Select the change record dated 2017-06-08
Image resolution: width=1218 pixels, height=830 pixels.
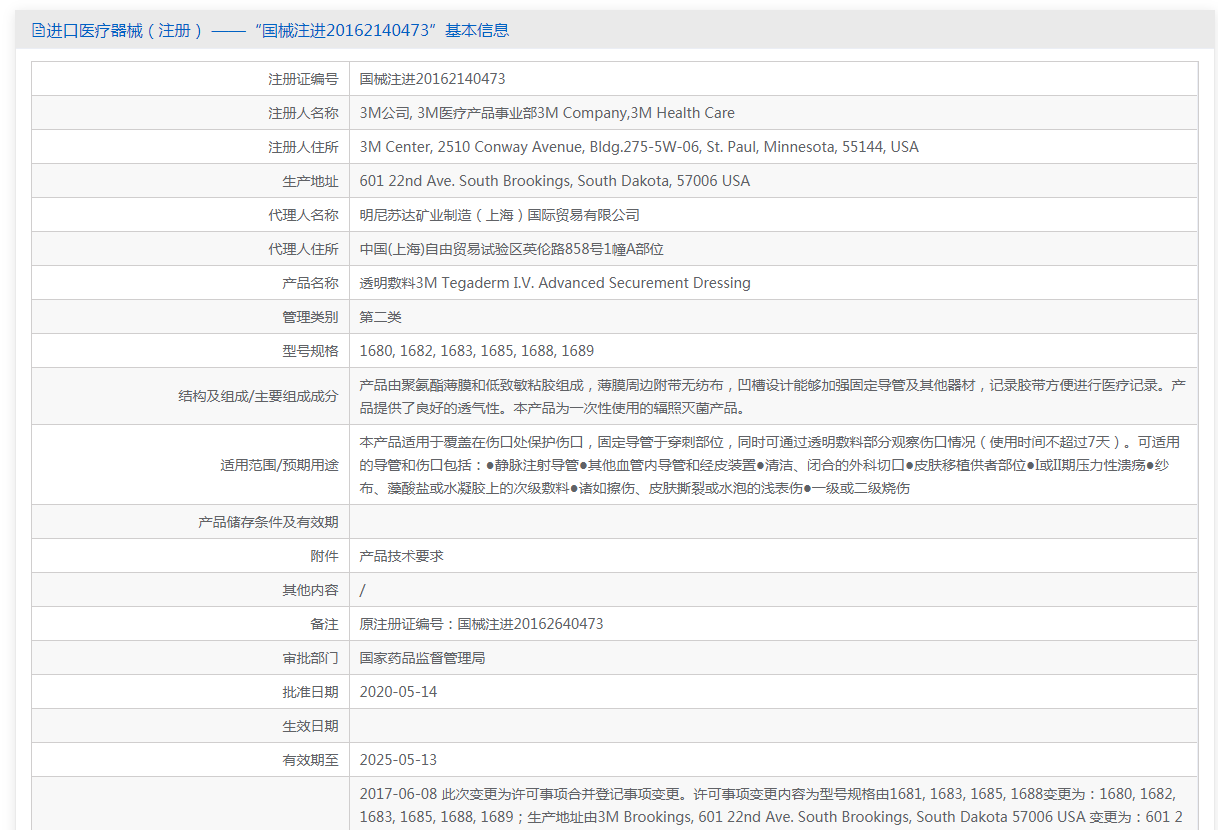click(x=770, y=806)
